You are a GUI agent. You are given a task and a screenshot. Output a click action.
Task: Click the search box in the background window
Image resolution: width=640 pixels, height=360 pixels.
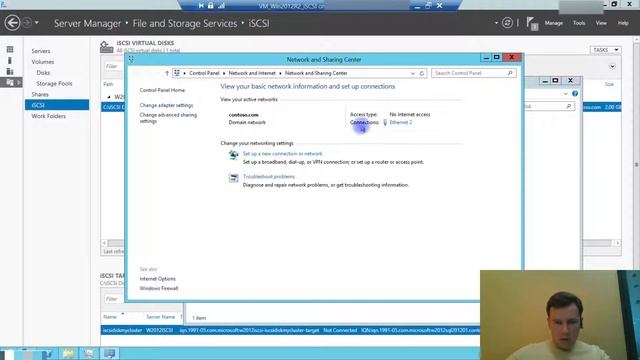point(549,106)
